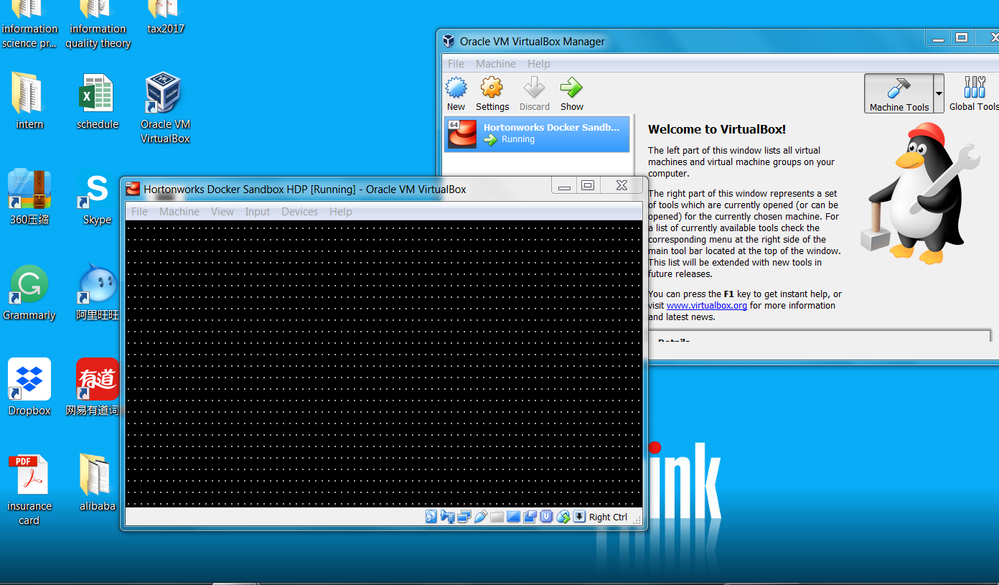Open Help menu in Hortonworks VM window
Image resolution: width=999 pixels, height=585 pixels.
[x=340, y=212]
